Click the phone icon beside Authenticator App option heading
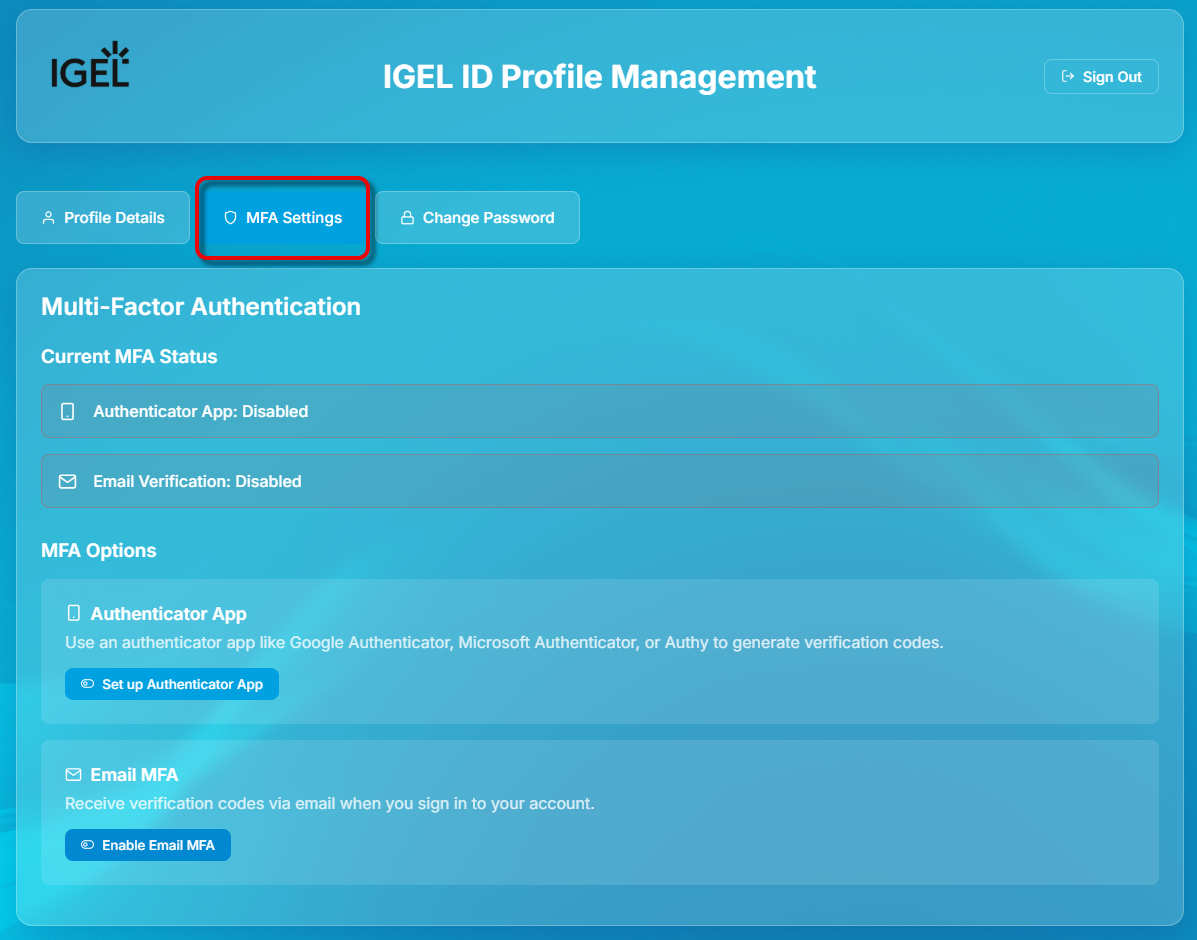Image resolution: width=1197 pixels, height=940 pixels. (73, 613)
